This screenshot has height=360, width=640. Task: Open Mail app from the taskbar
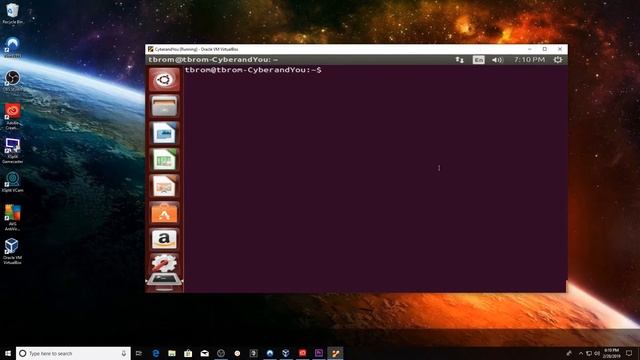(204, 353)
